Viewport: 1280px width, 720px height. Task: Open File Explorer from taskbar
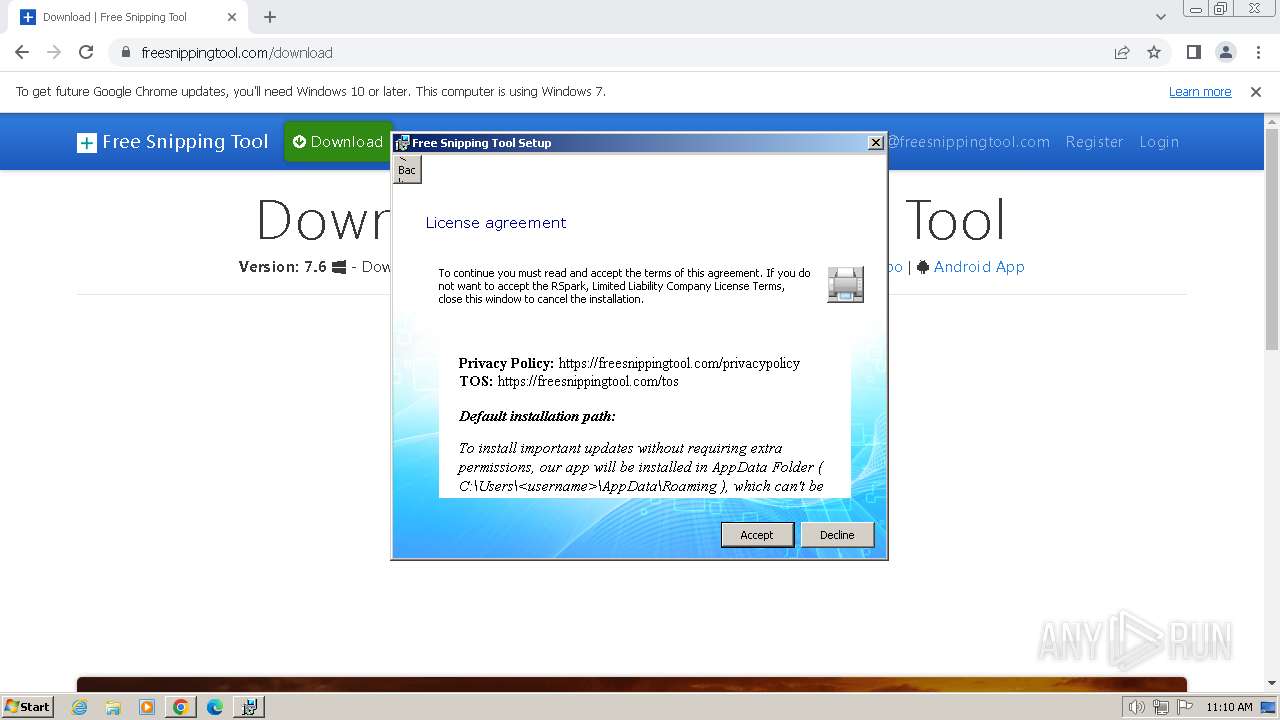point(113,707)
